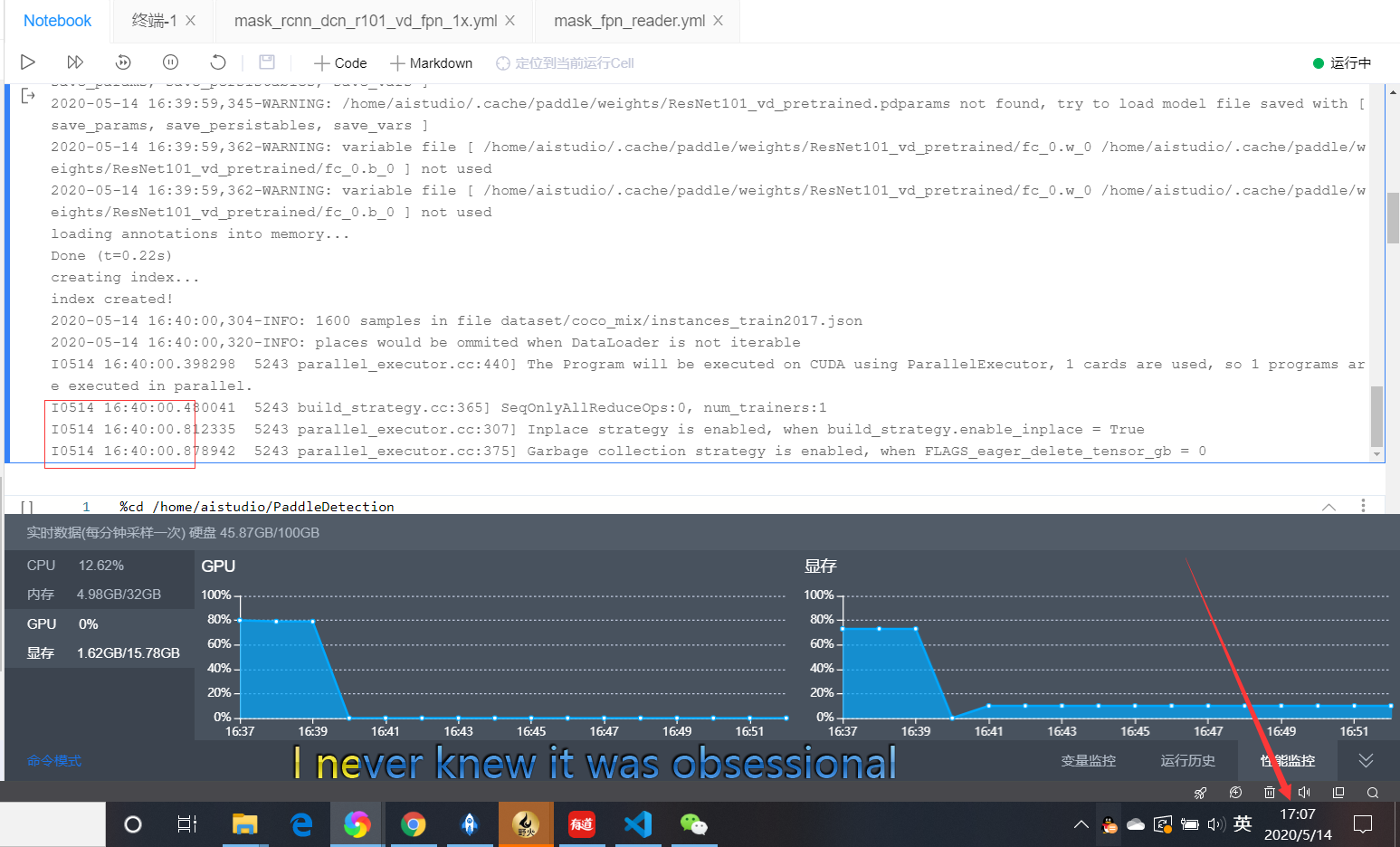Open the rocket app on the taskbar
The image size is (1400, 847).
pyautogui.click(x=469, y=824)
